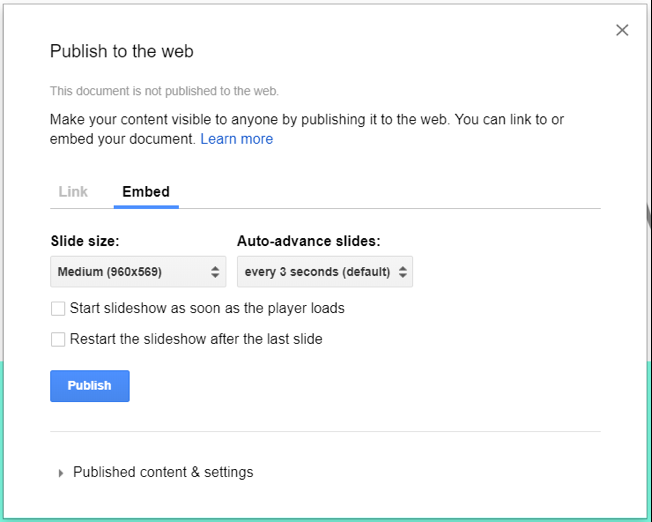The width and height of the screenshot is (652, 522).
Task: Open the Slide size dropdown
Action: click(138, 272)
